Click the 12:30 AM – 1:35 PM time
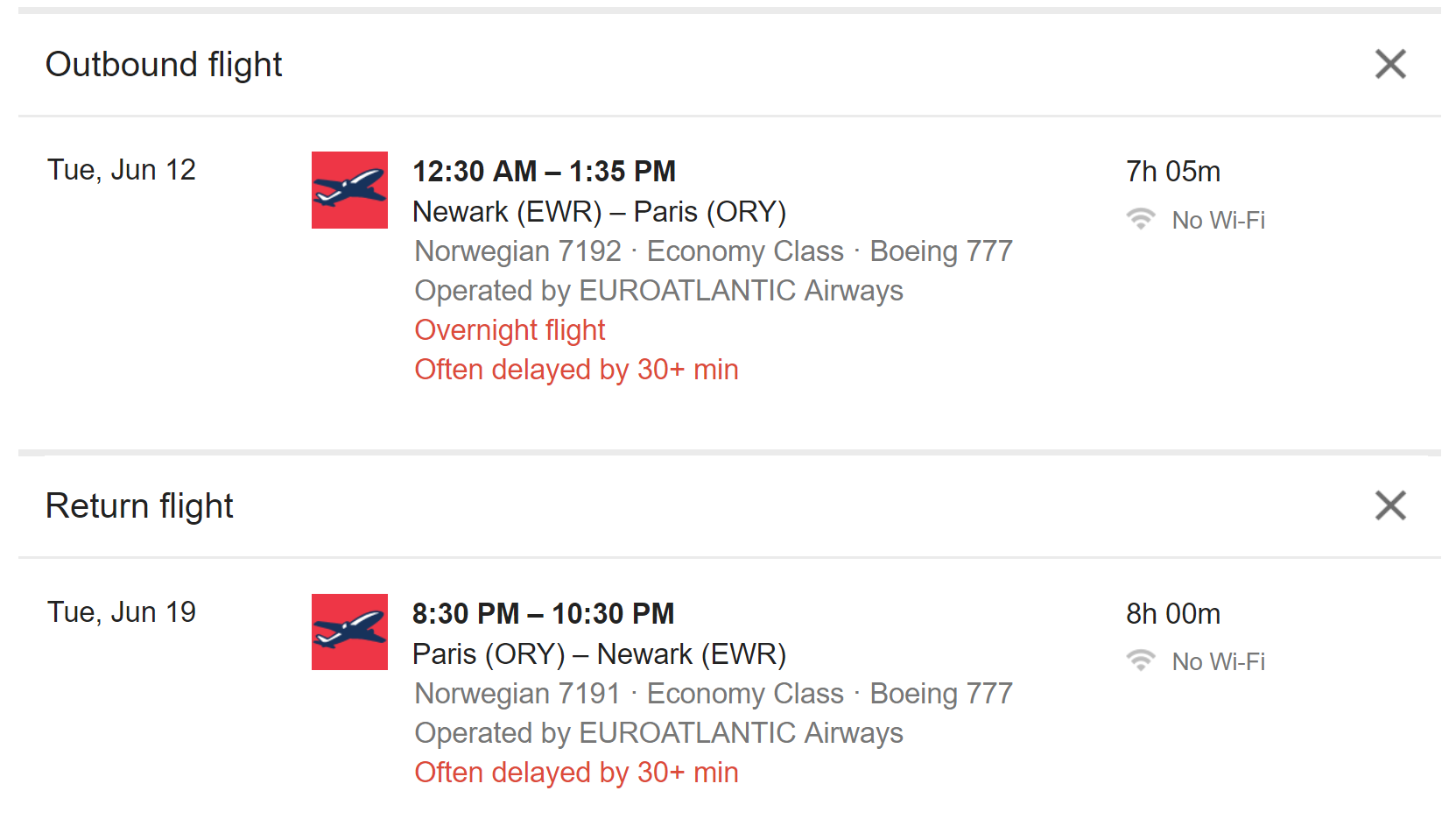This screenshot has width=1456, height=819. pyautogui.click(x=544, y=172)
